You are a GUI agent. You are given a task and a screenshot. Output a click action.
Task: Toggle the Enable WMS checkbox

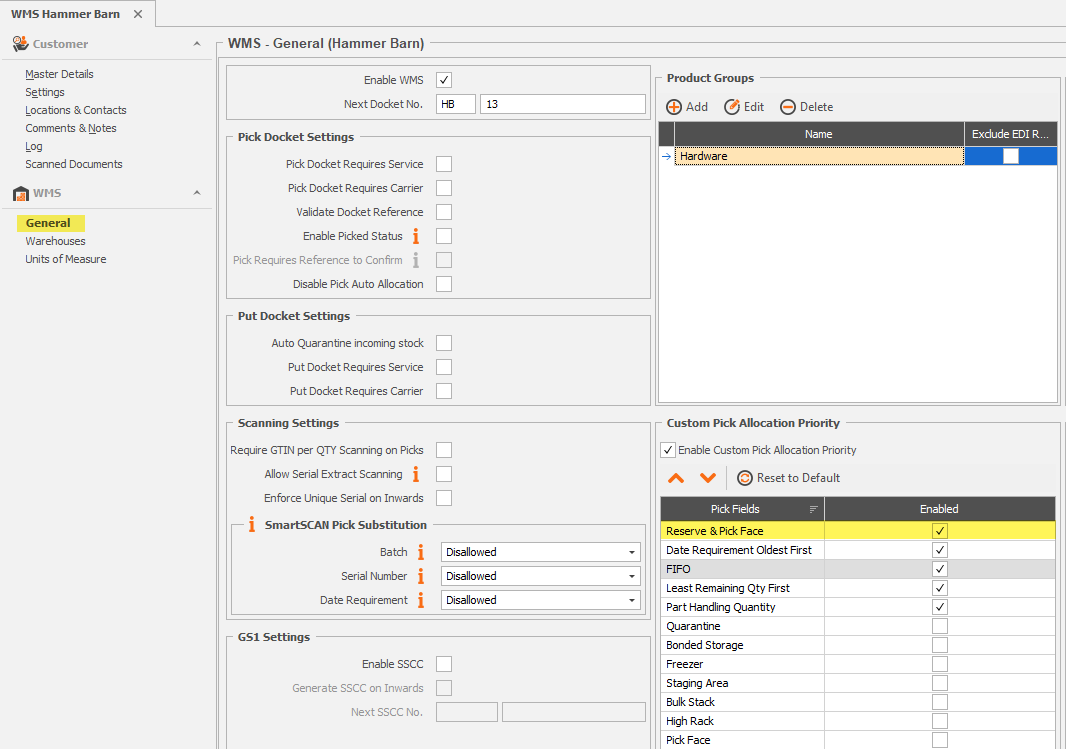pos(444,80)
